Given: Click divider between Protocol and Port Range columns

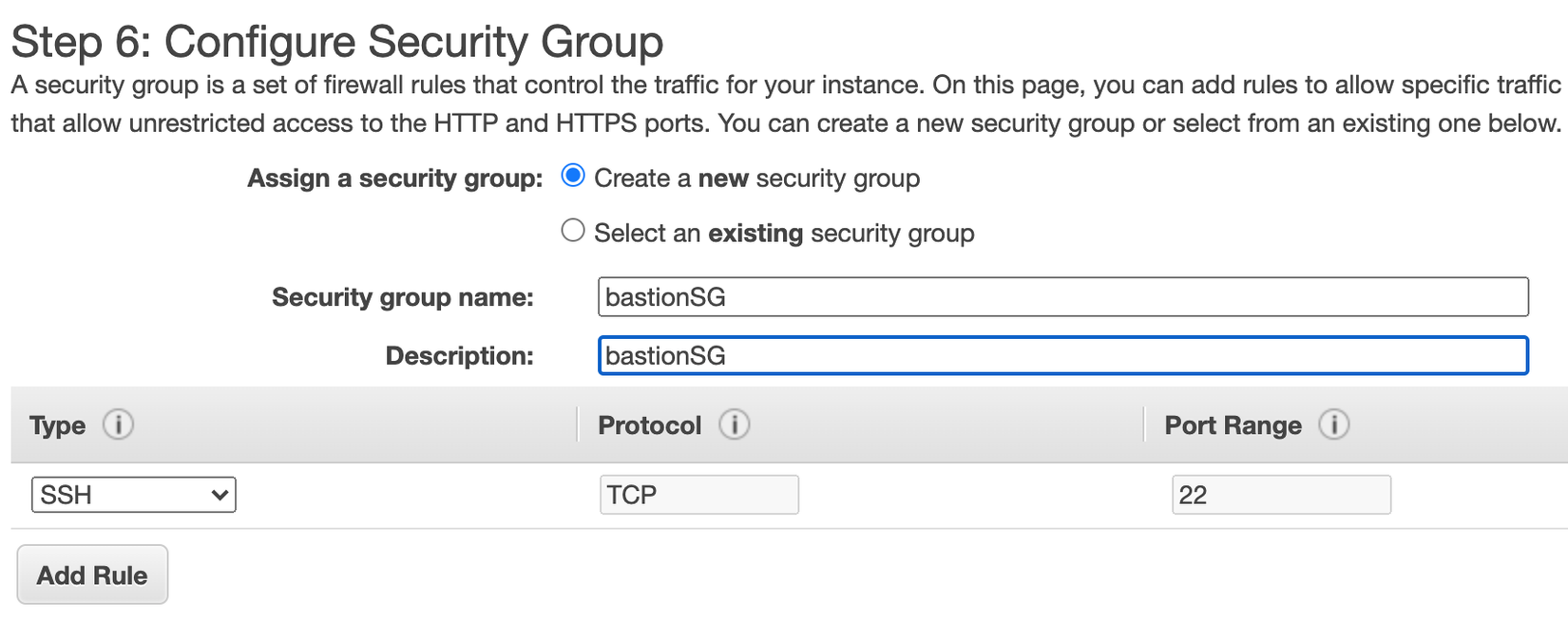Looking at the screenshot, I should (x=1144, y=424).
